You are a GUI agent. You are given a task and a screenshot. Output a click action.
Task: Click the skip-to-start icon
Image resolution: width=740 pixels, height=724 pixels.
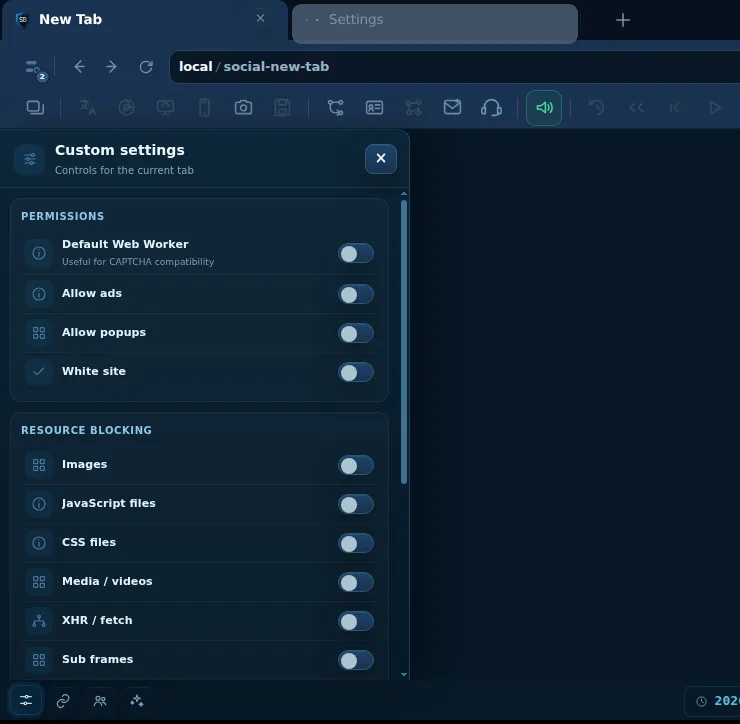pyautogui.click(x=675, y=108)
